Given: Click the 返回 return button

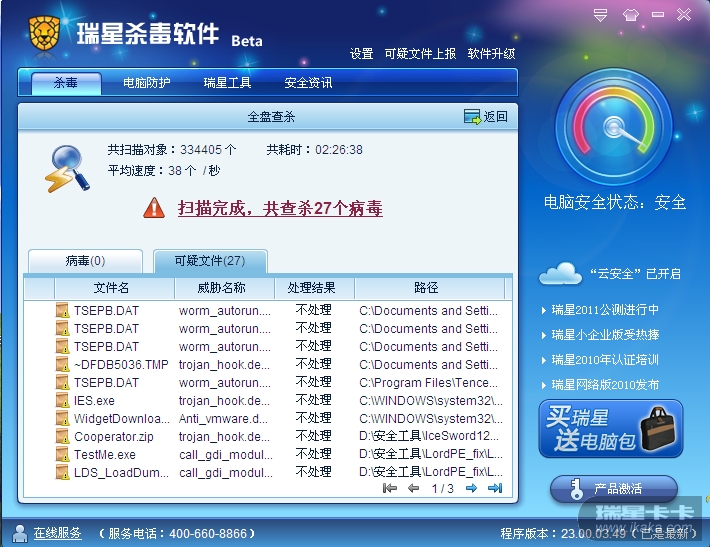Looking at the screenshot, I should coord(485,116).
